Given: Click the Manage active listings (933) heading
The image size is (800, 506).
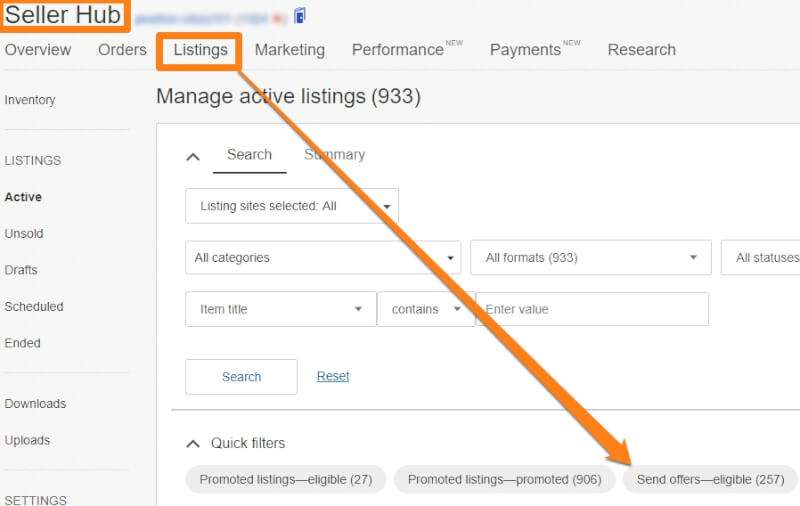Looking at the screenshot, I should pos(288,96).
